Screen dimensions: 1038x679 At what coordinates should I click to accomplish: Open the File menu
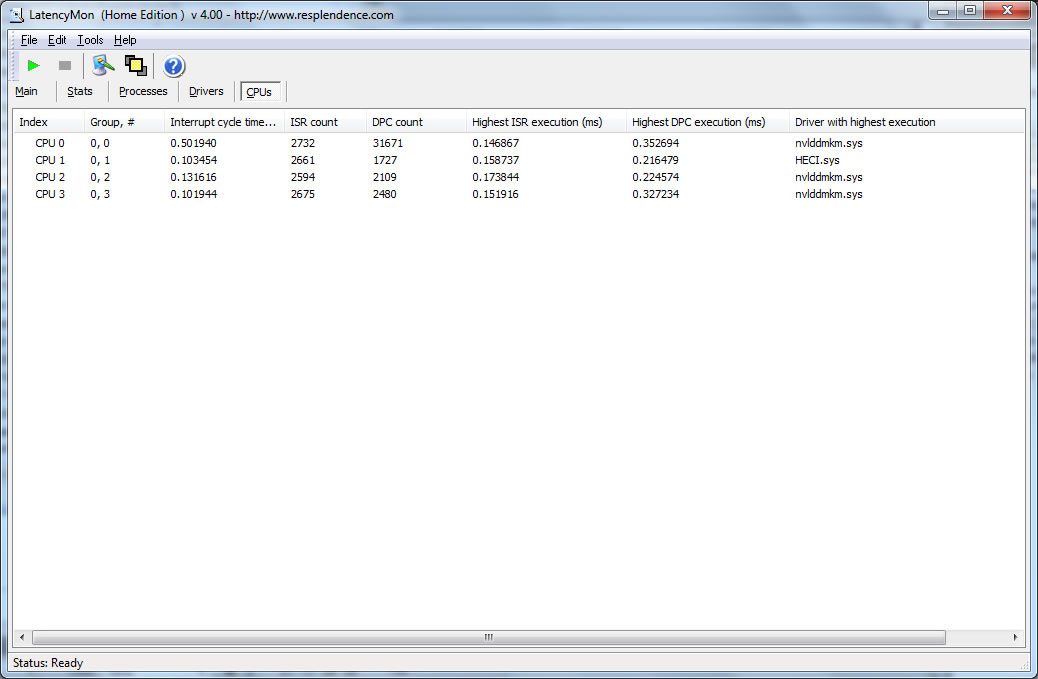pos(29,40)
